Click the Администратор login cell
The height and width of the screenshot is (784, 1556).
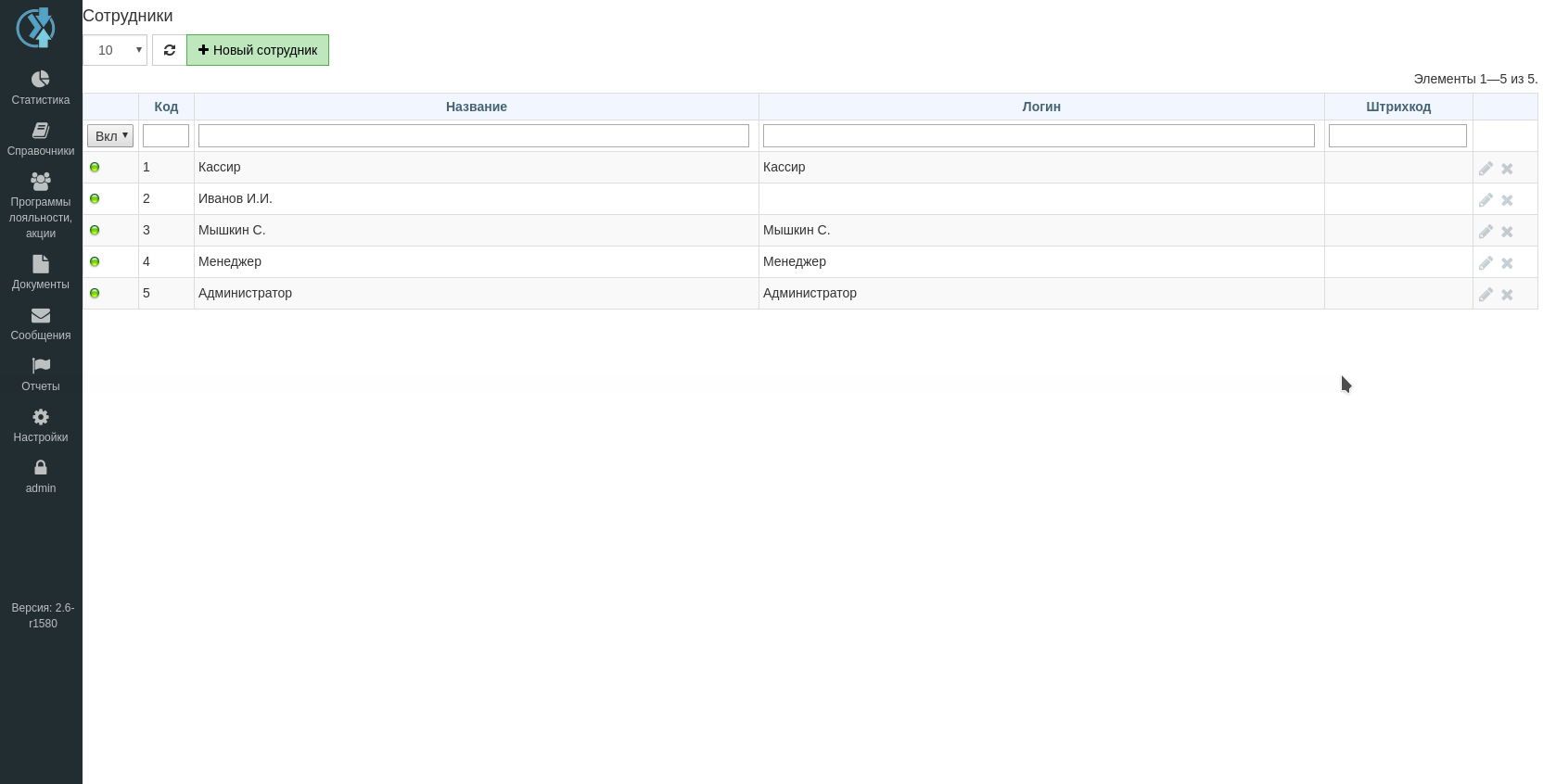click(1041, 294)
